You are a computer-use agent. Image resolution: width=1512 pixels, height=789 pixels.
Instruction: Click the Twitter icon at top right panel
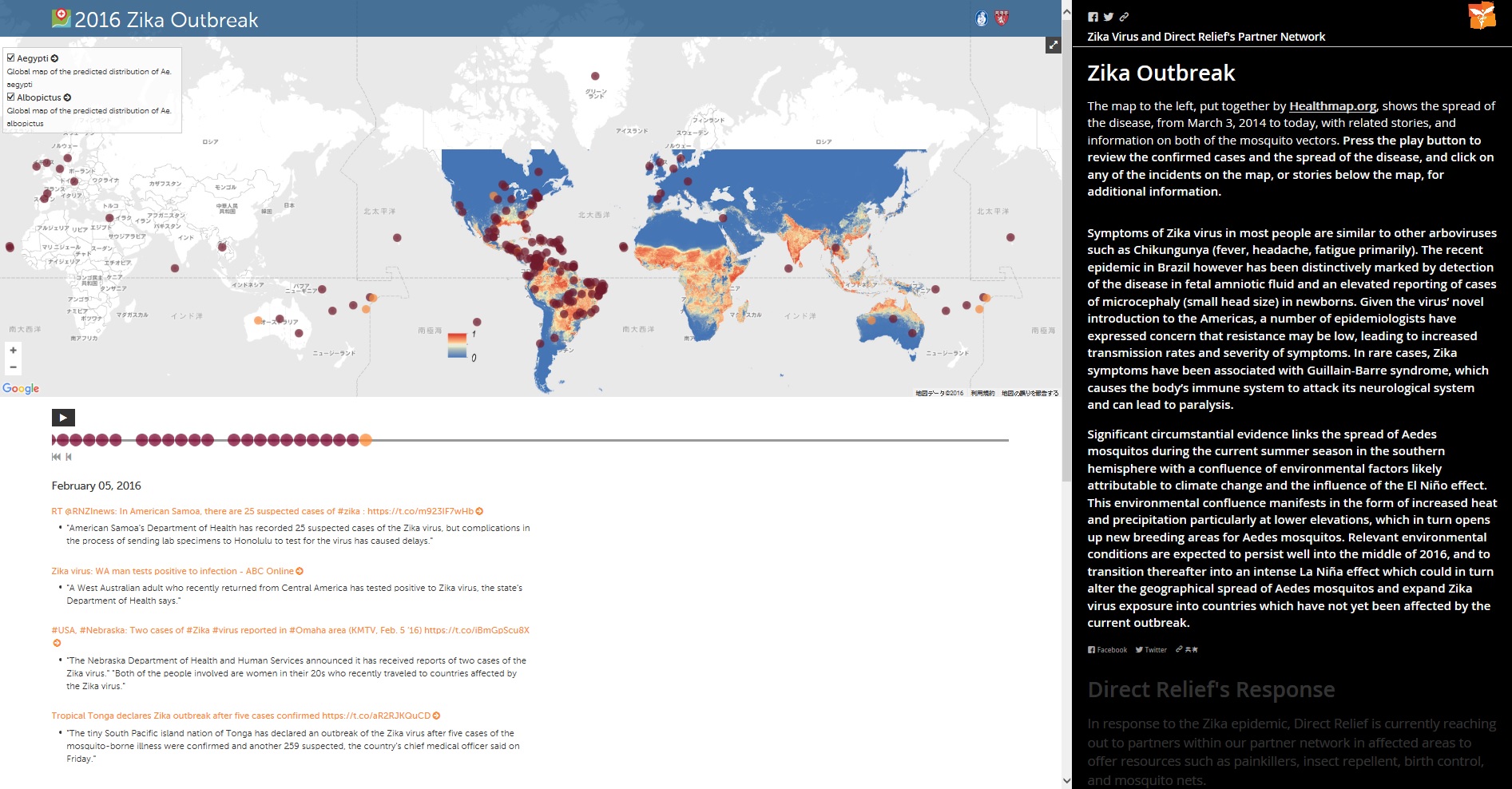tap(1109, 16)
